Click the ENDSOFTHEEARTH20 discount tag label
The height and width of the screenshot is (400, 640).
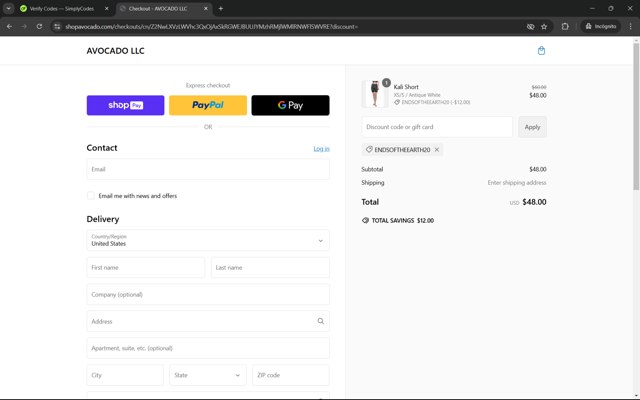coord(402,150)
